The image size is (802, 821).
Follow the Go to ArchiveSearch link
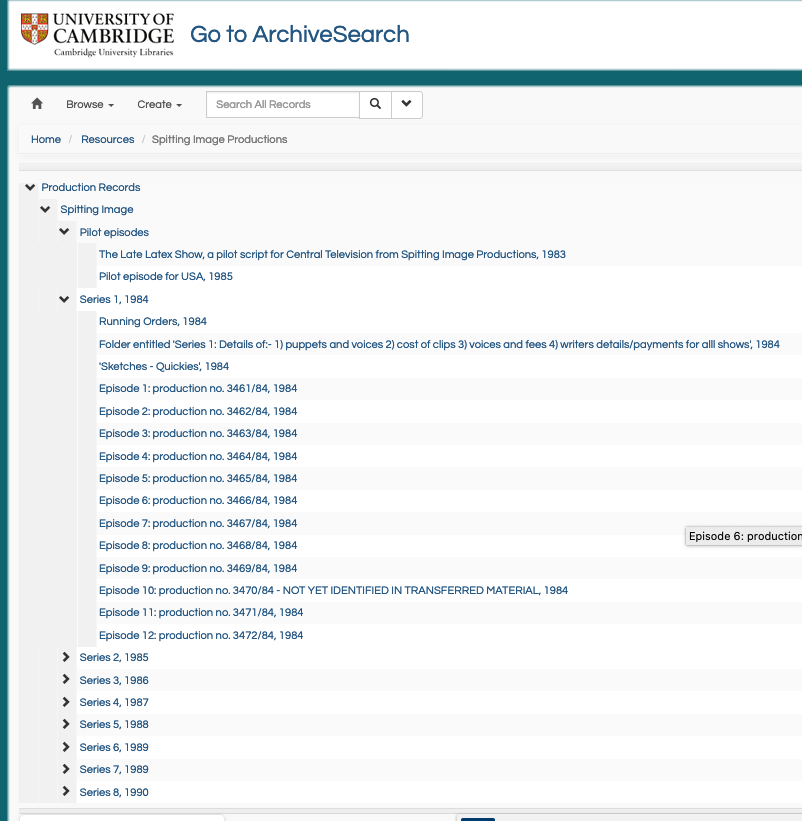click(x=299, y=35)
